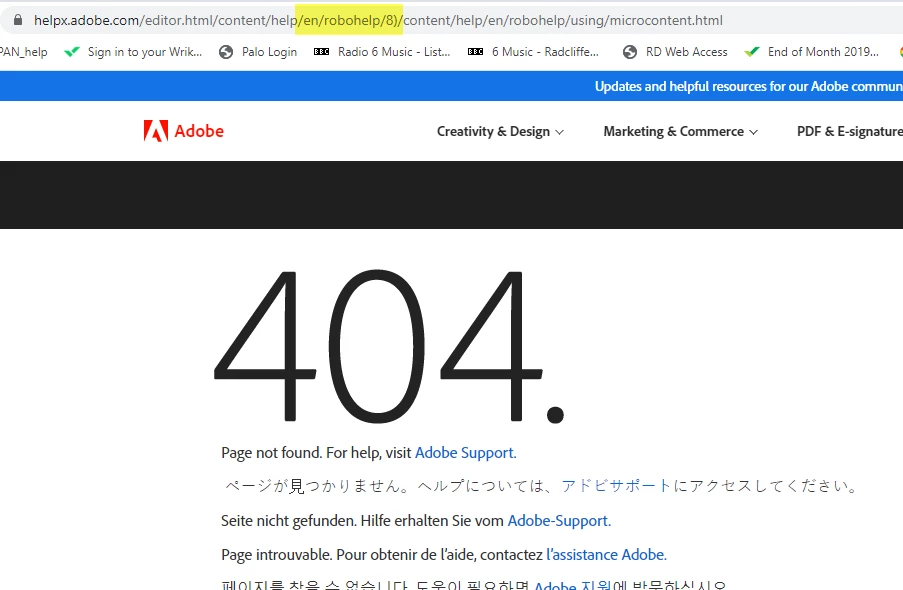The image size is (903, 590).
Task: Click BBC icon for Radio 6 Music bookmark
Action: [x=321, y=52]
